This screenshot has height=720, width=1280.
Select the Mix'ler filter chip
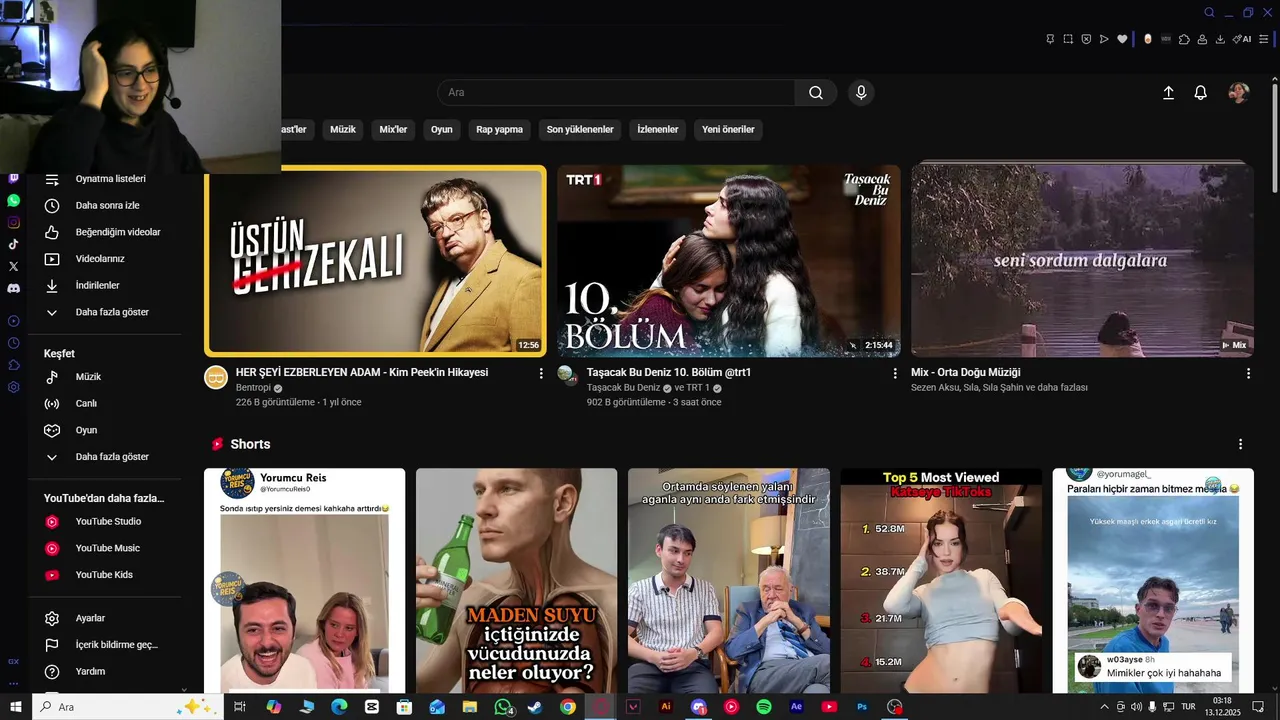point(393,130)
